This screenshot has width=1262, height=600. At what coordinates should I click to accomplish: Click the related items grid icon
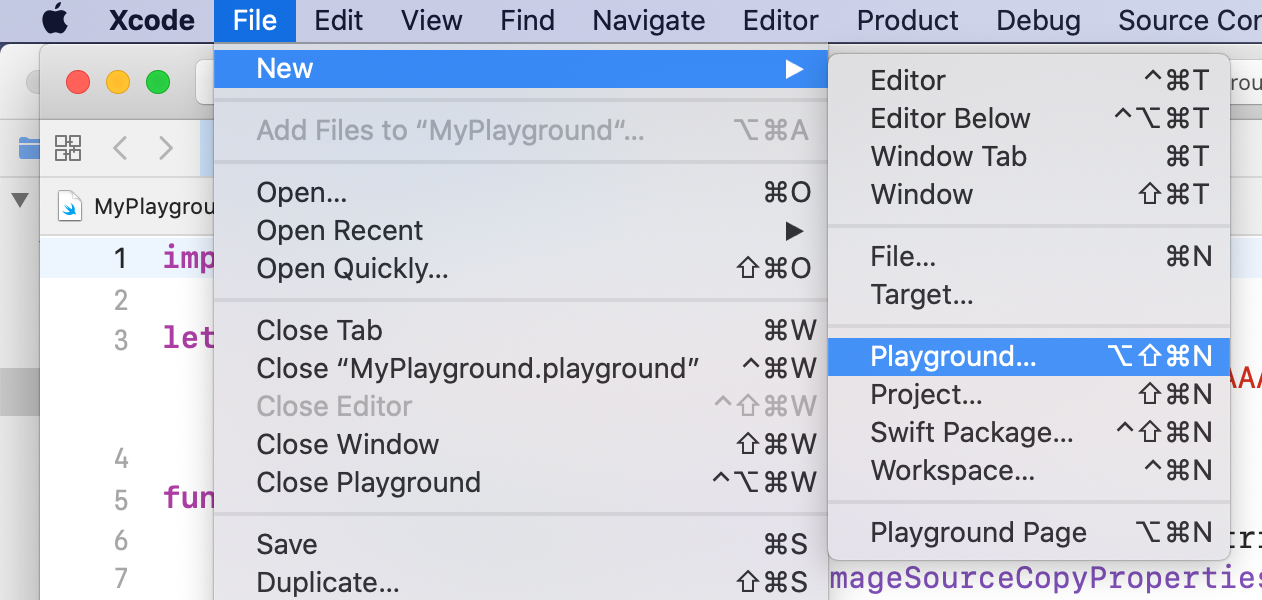point(68,148)
